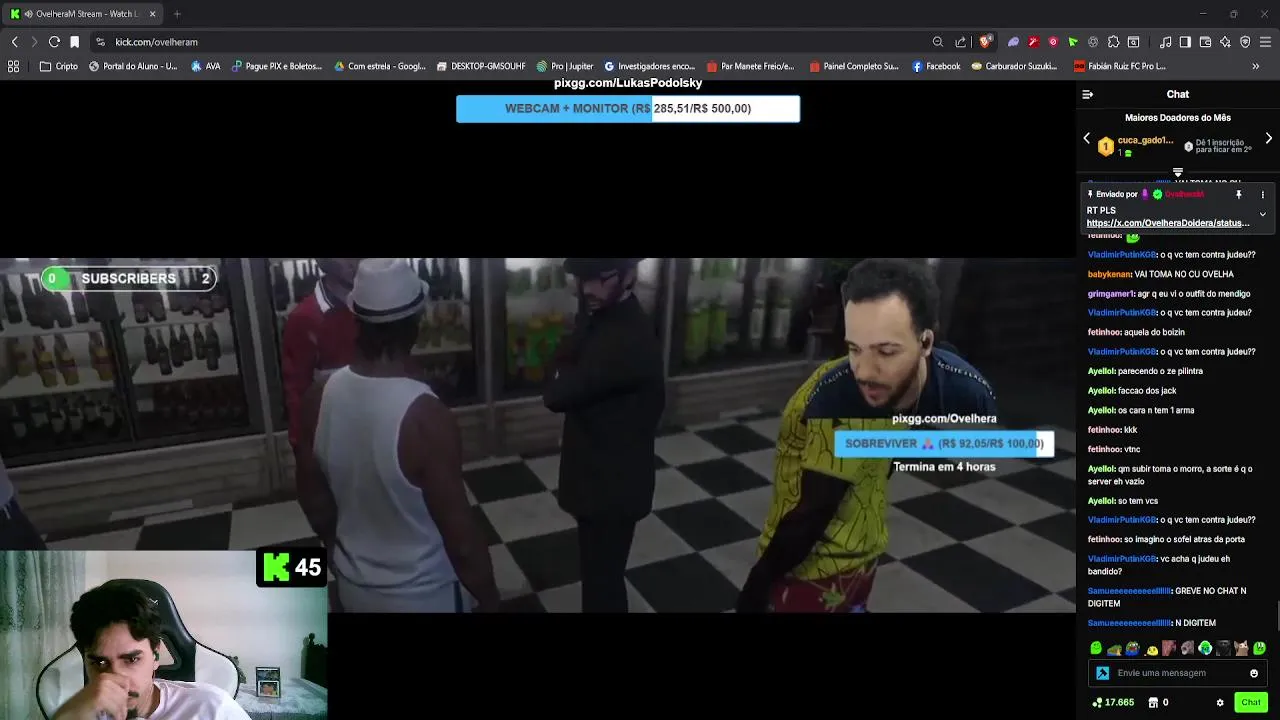This screenshot has width=1280, height=720.
Task: Click username grimgamer1 in chat
Action: point(1111,294)
